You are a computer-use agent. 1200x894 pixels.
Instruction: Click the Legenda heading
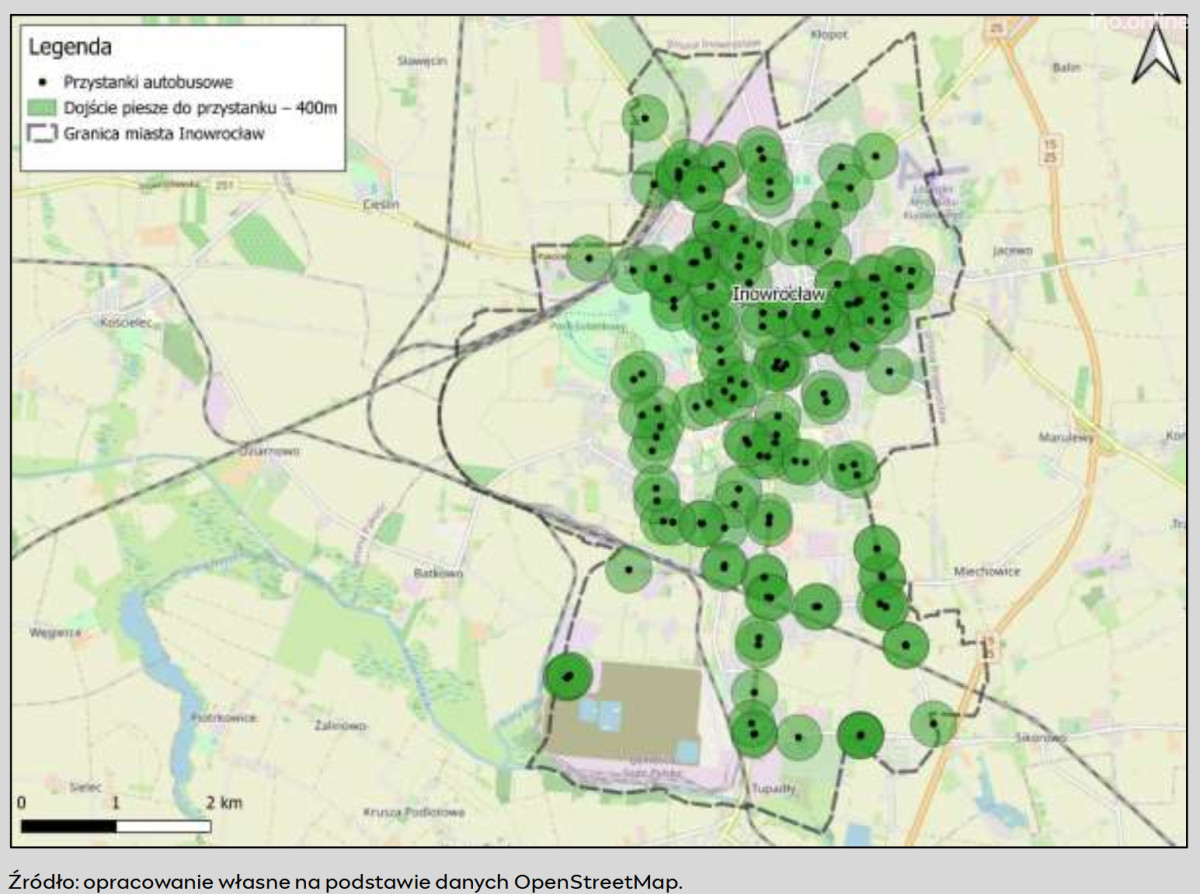(69, 46)
